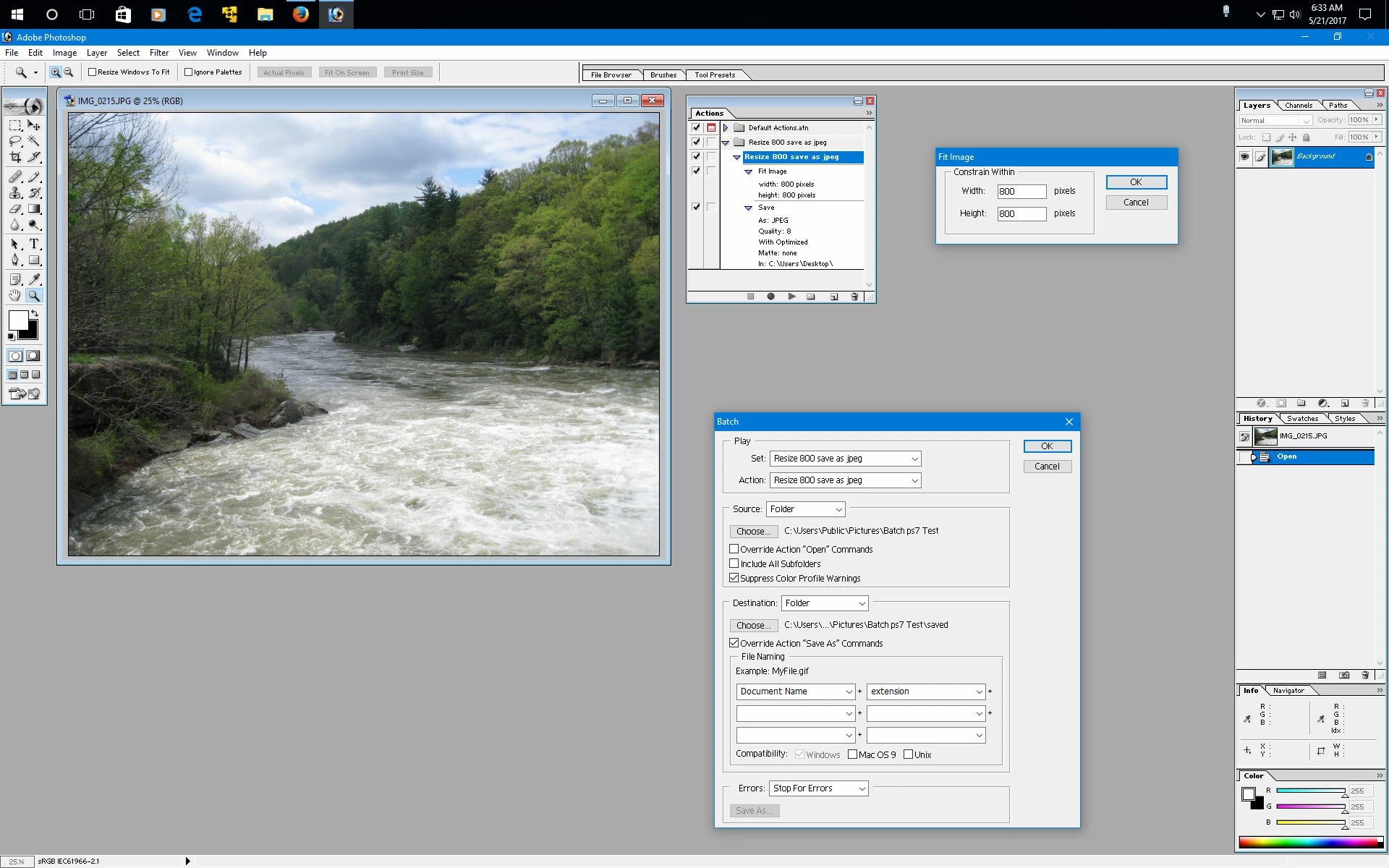Image resolution: width=1389 pixels, height=868 pixels.
Task: Select the Eyedropper tool
Action: [34, 279]
